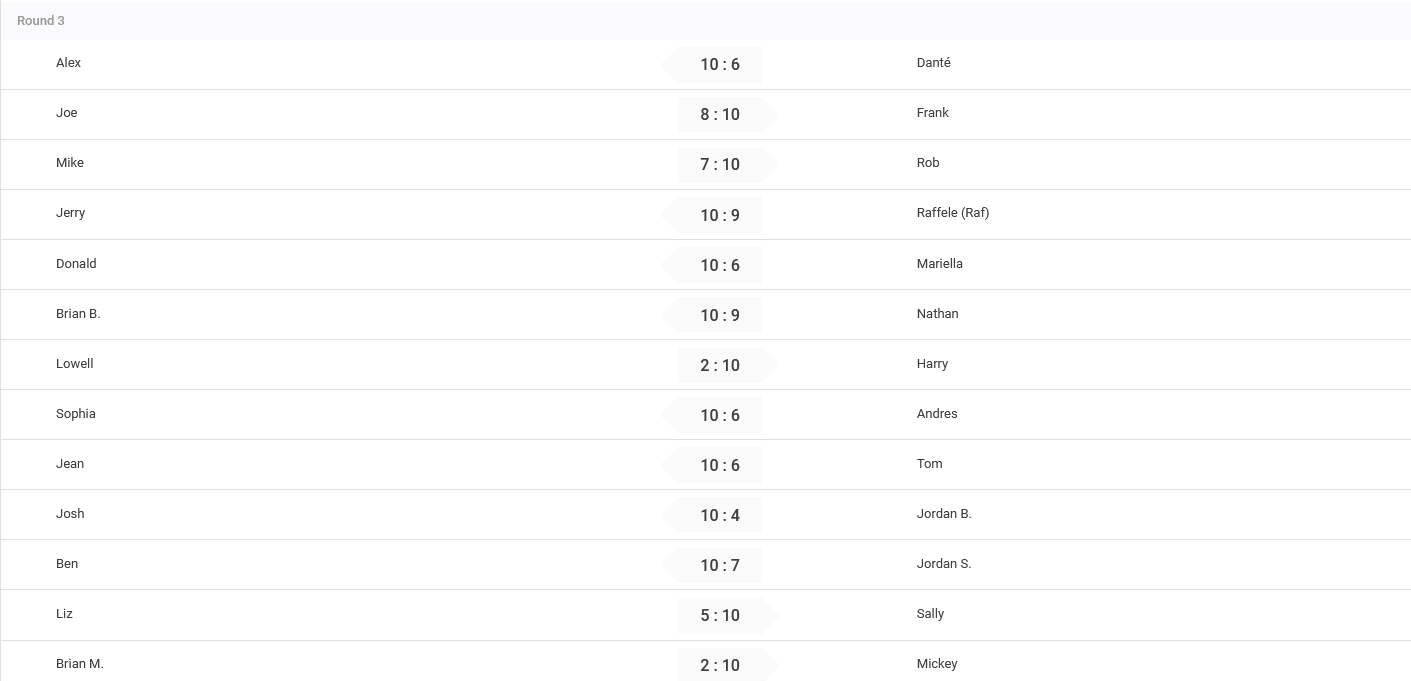The image size is (1411, 681).
Task: Select player name Jordan B.
Action: (x=943, y=514)
